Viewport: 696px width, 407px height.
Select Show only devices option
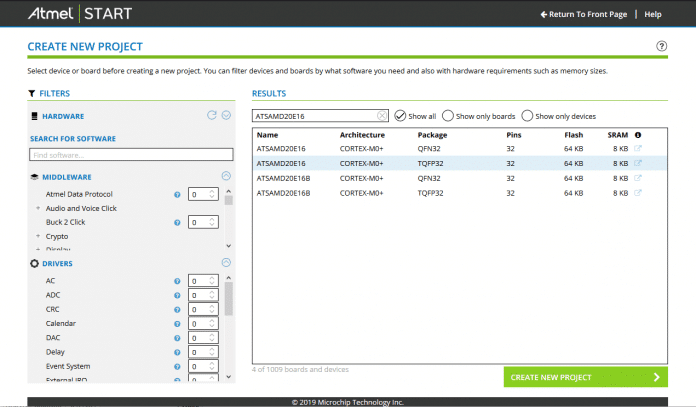(x=527, y=116)
